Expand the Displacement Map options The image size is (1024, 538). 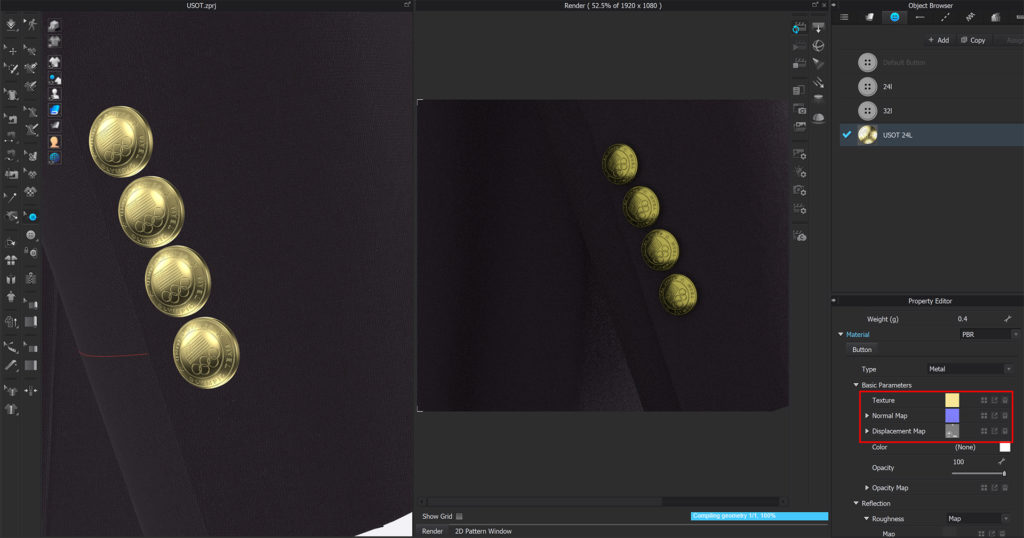[867, 431]
